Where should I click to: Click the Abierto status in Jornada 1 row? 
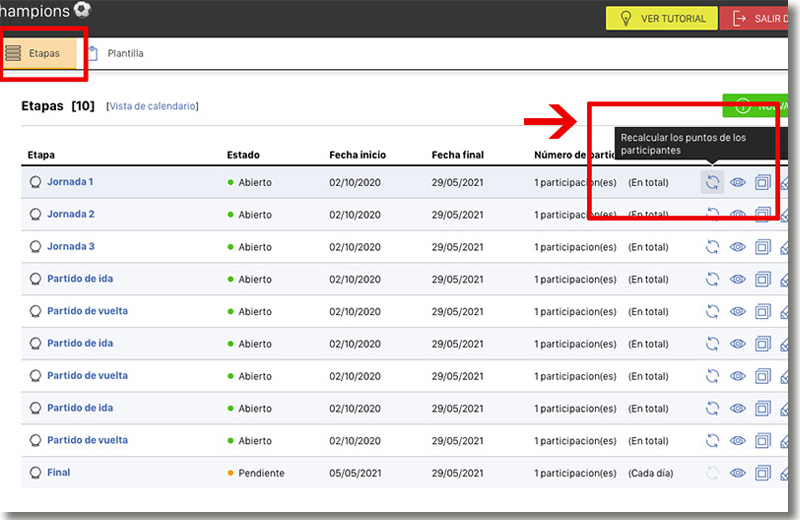point(249,182)
